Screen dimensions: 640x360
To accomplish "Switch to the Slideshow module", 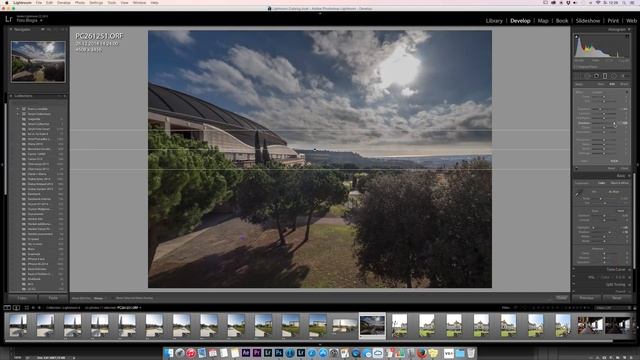I will tap(588, 20).
